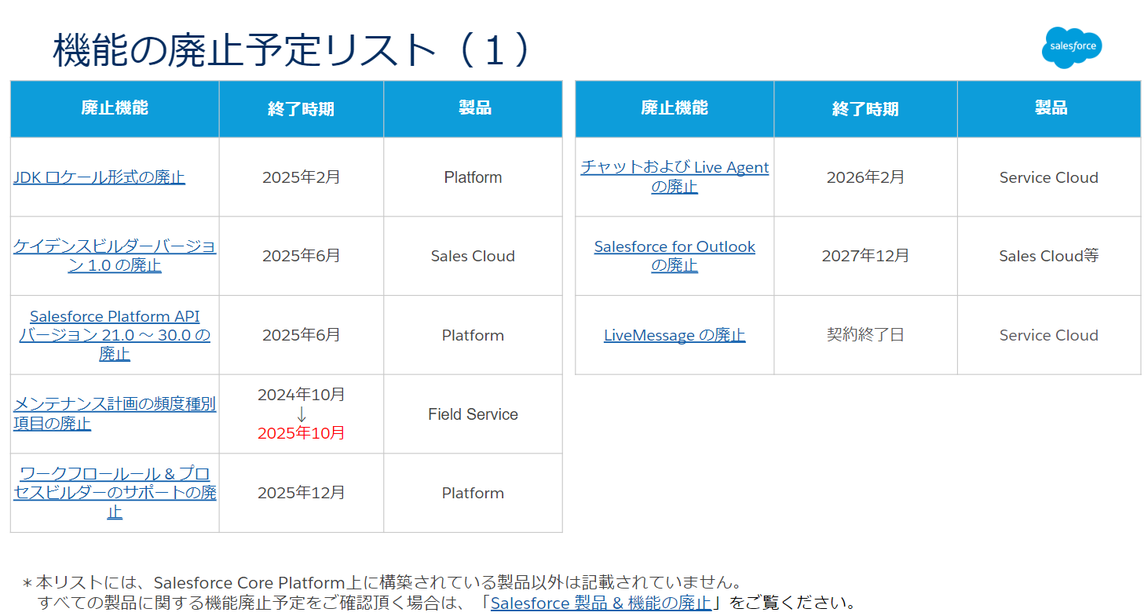This screenshot has width=1148, height=616.
Task: Click left table 廃止機能 header
Action: pyautogui.click(x=114, y=108)
